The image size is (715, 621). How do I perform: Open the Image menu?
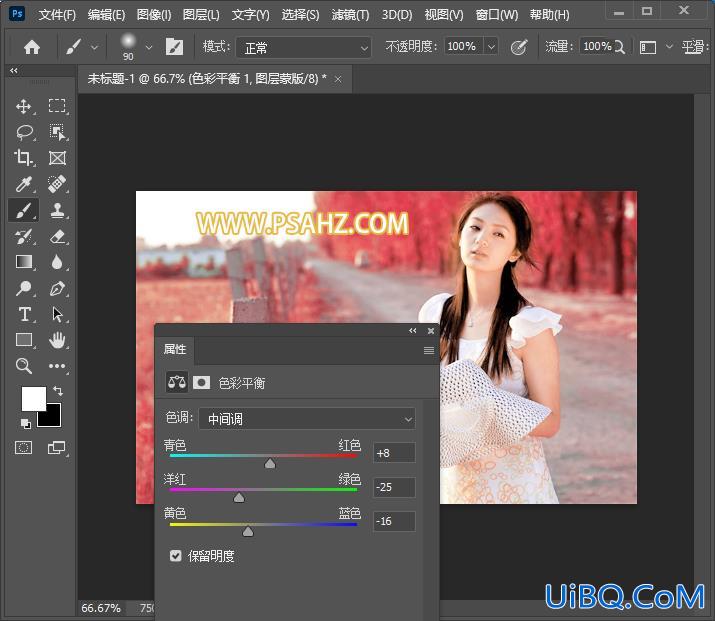(x=154, y=15)
